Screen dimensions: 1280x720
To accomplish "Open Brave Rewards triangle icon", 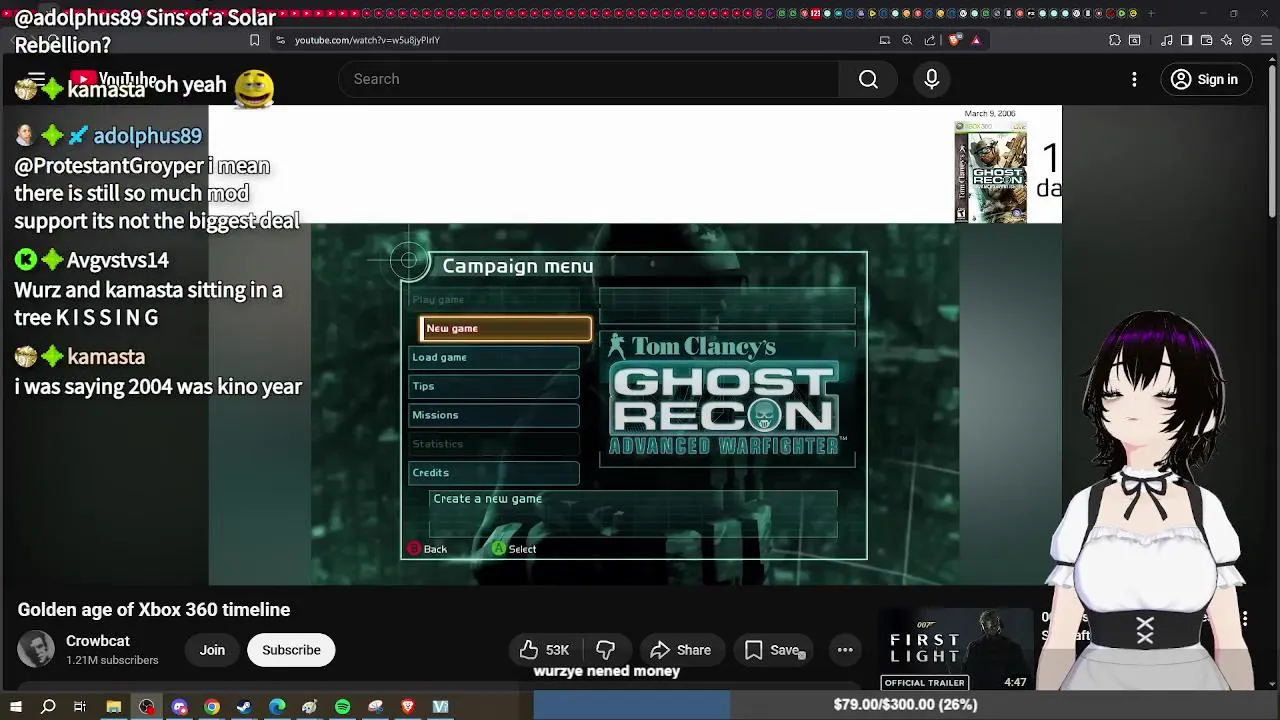I will (976, 40).
